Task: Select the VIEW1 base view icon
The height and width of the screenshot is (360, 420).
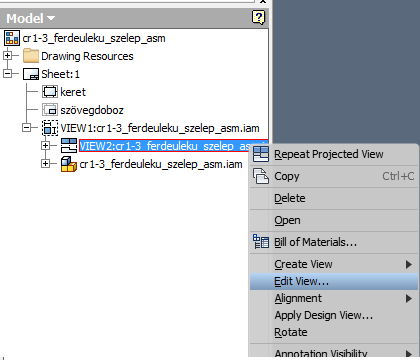Action: [x=50, y=128]
